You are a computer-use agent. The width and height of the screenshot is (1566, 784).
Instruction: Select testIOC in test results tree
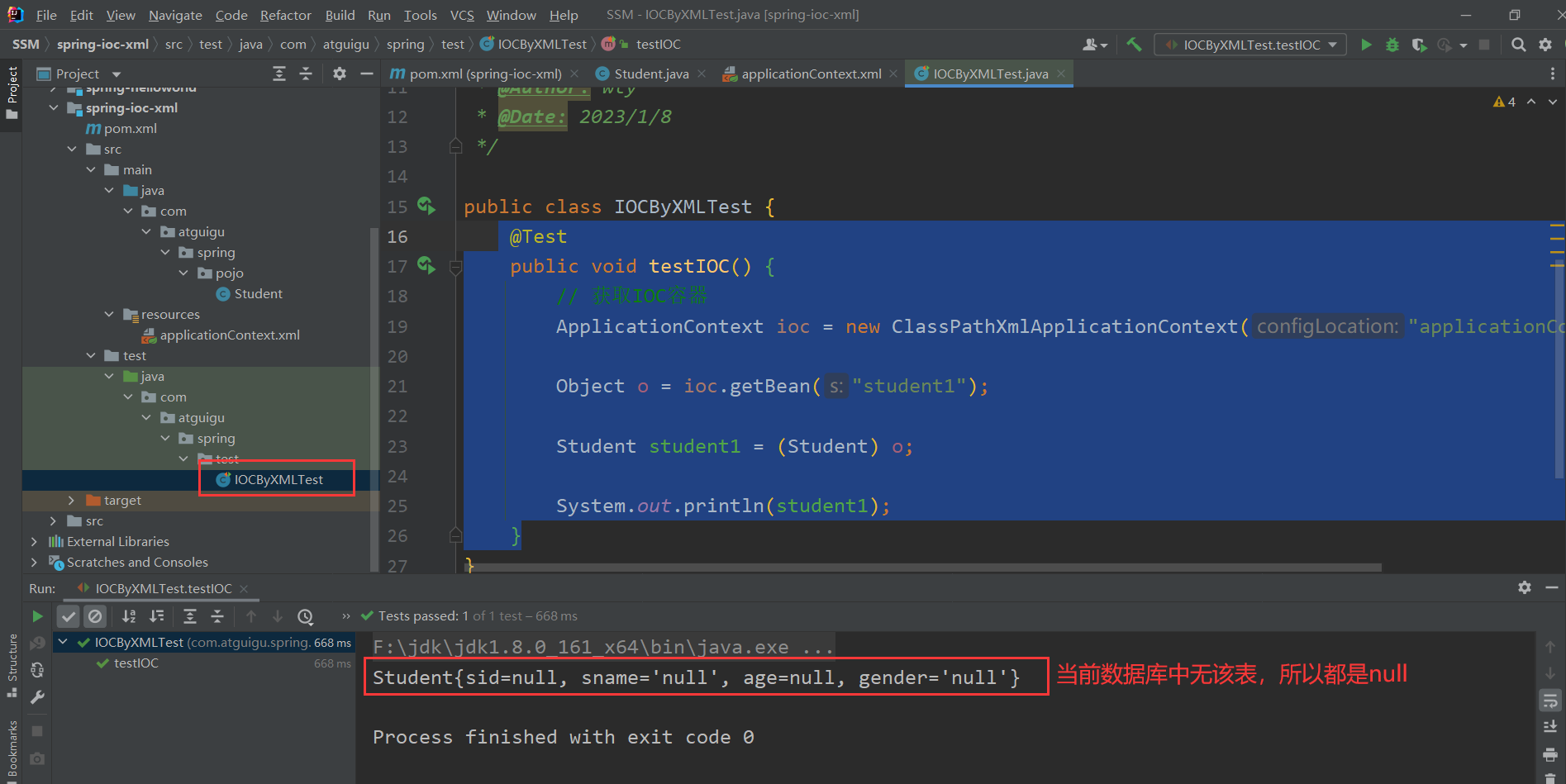[136, 663]
